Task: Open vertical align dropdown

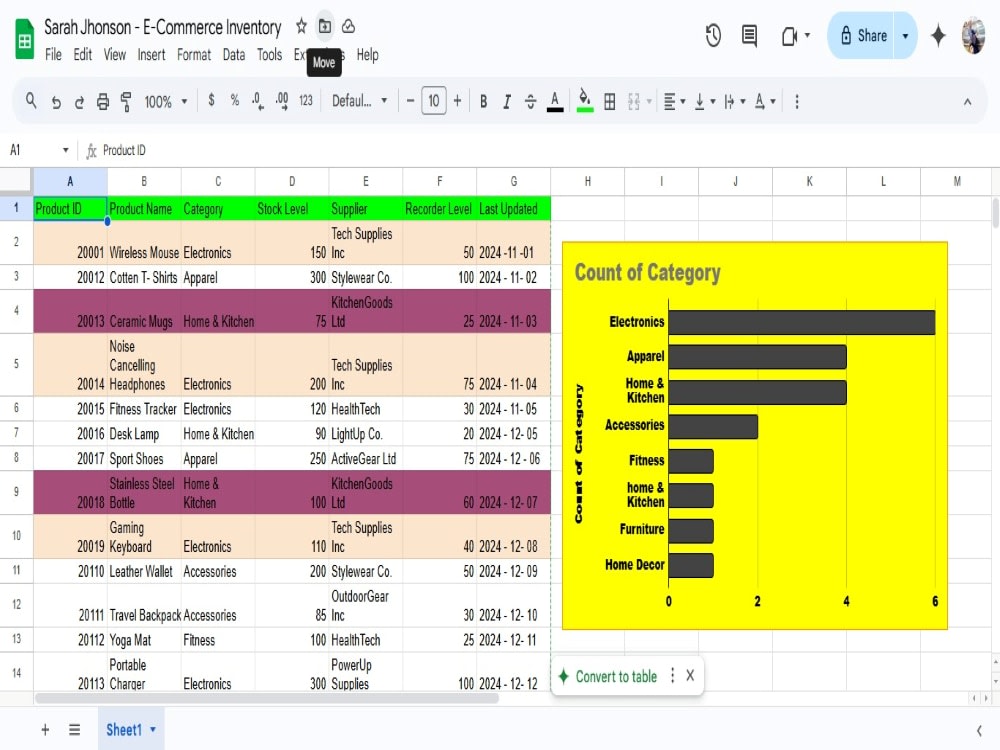Action: 704,101
